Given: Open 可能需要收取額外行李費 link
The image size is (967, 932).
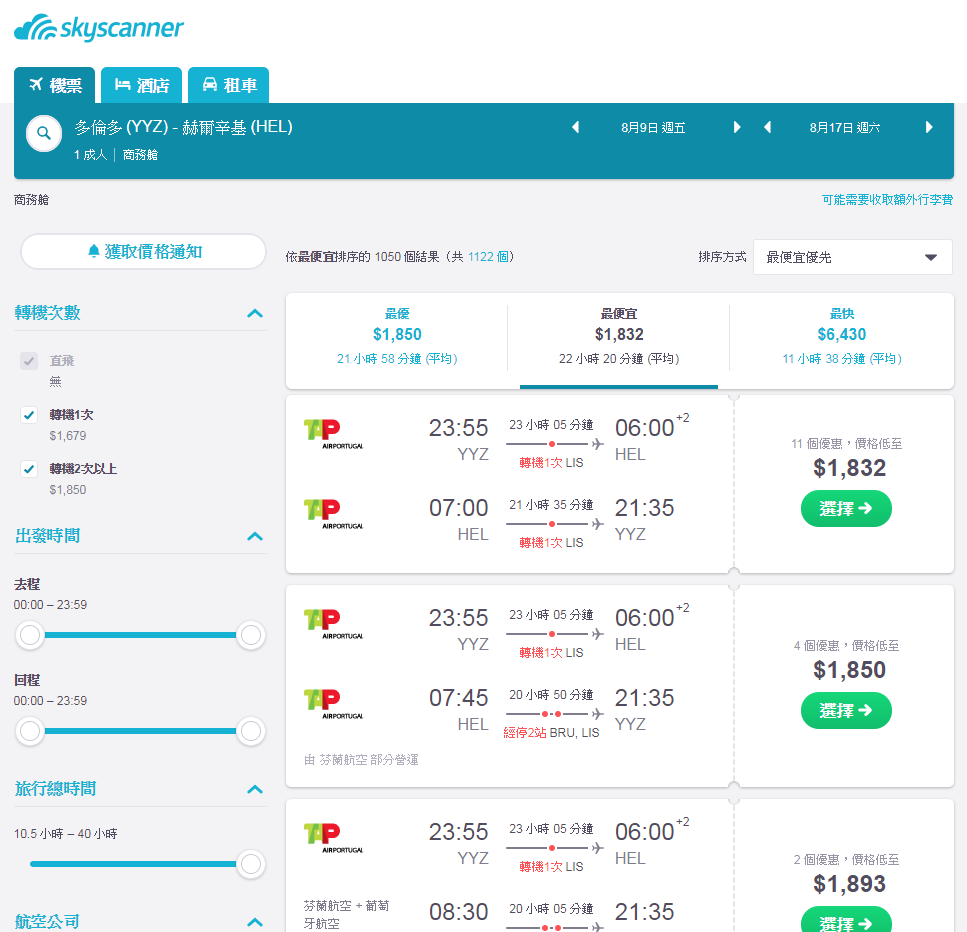Looking at the screenshot, I should pyautogui.click(x=887, y=200).
